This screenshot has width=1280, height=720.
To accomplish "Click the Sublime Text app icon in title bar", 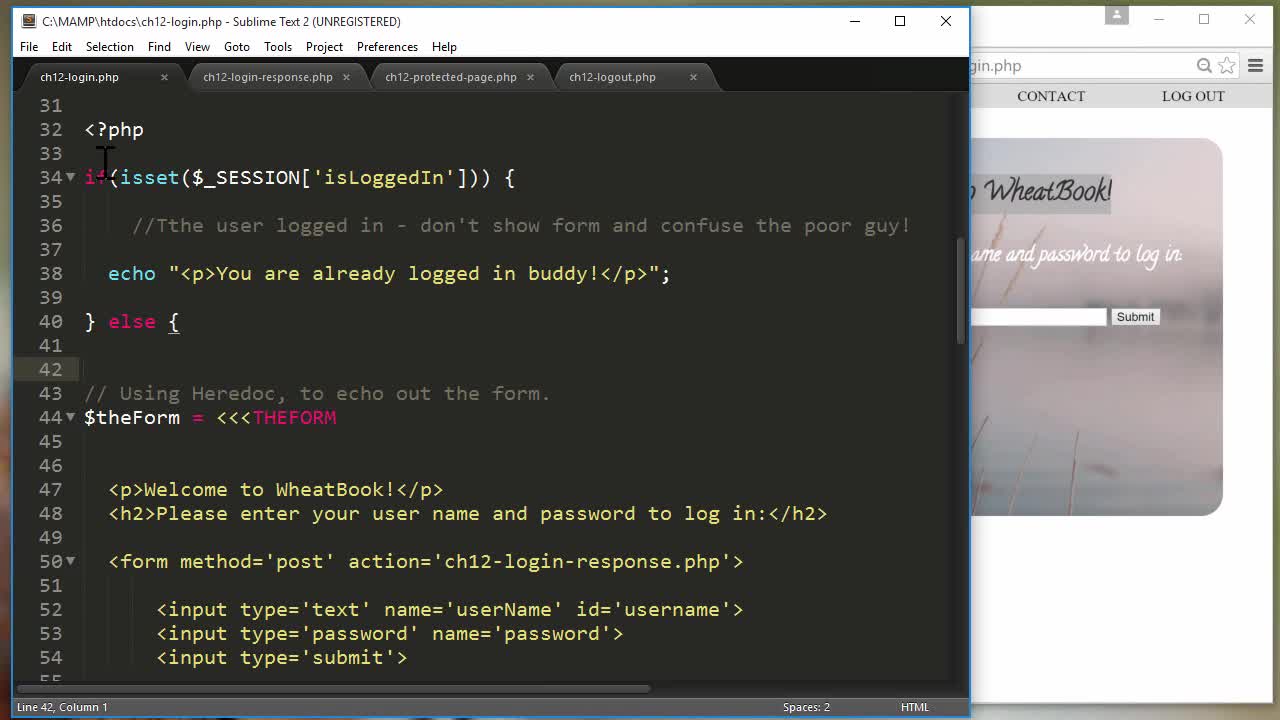I will (x=28, y=21).
